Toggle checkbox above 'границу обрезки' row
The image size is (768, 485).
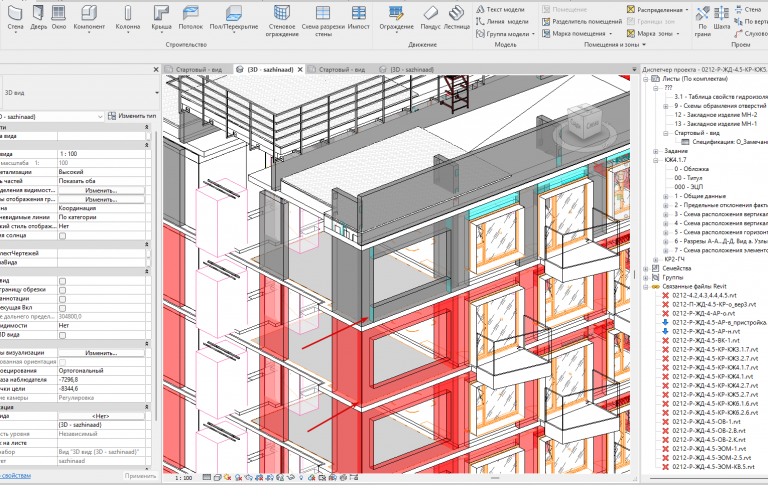[x=62, y=281]
